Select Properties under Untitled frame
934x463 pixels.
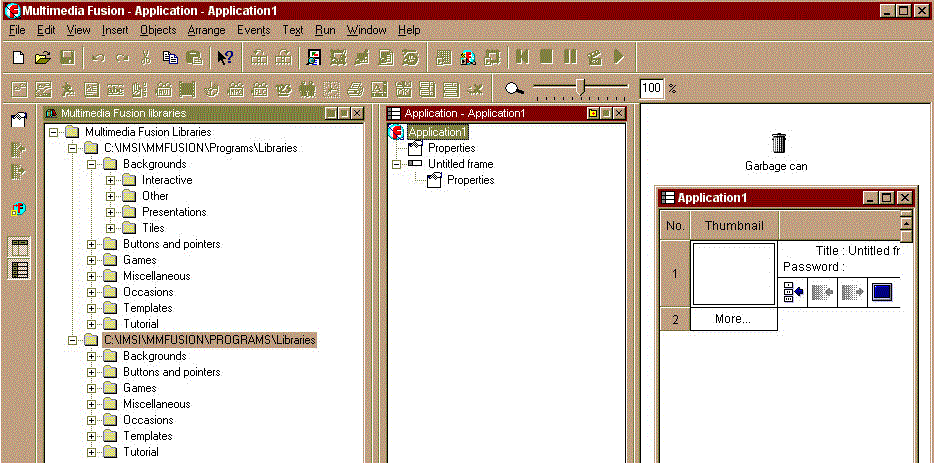[471, 180]
